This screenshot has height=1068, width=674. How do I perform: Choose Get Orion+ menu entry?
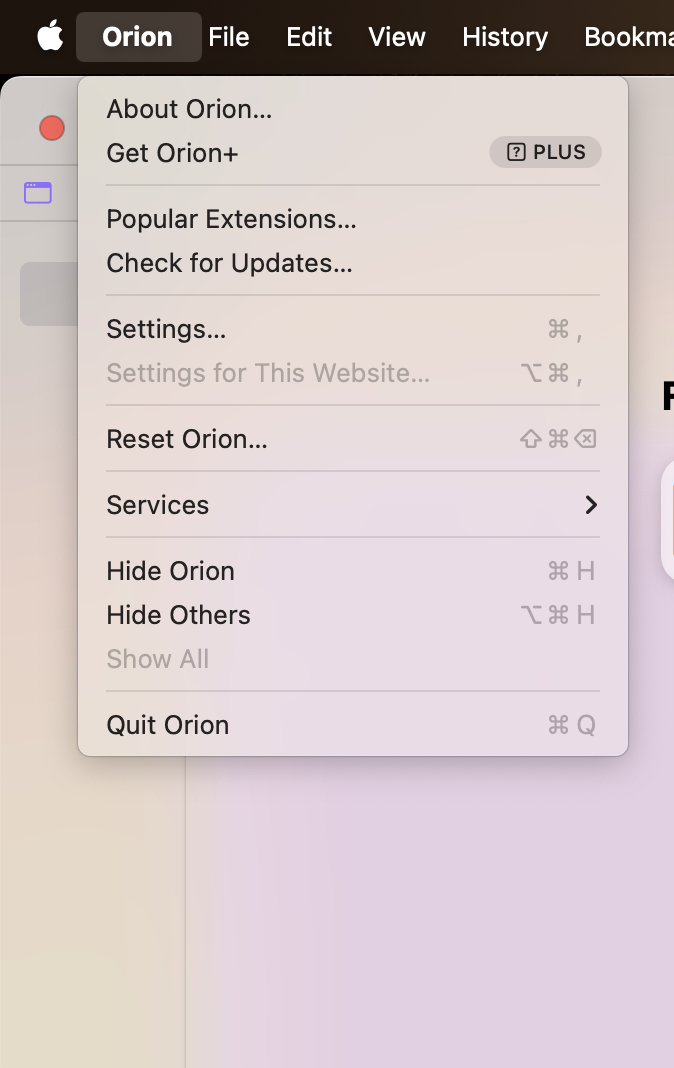click(x=172, y=153)
